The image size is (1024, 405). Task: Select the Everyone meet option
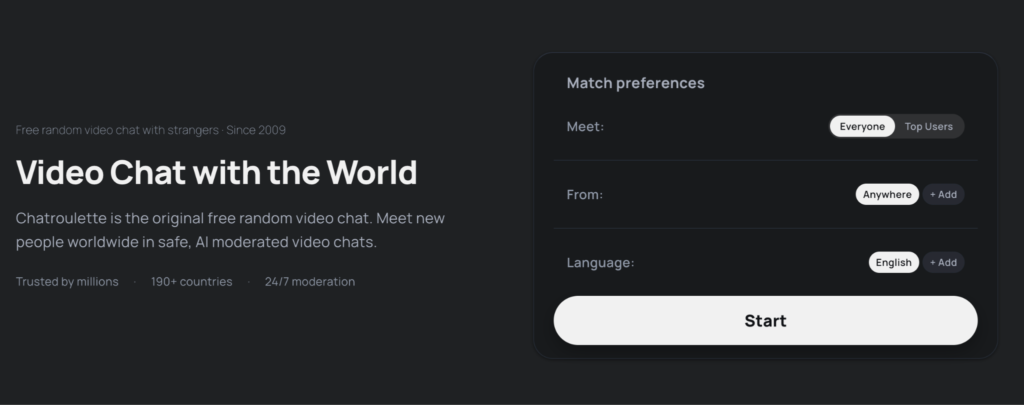click(862, 127)
